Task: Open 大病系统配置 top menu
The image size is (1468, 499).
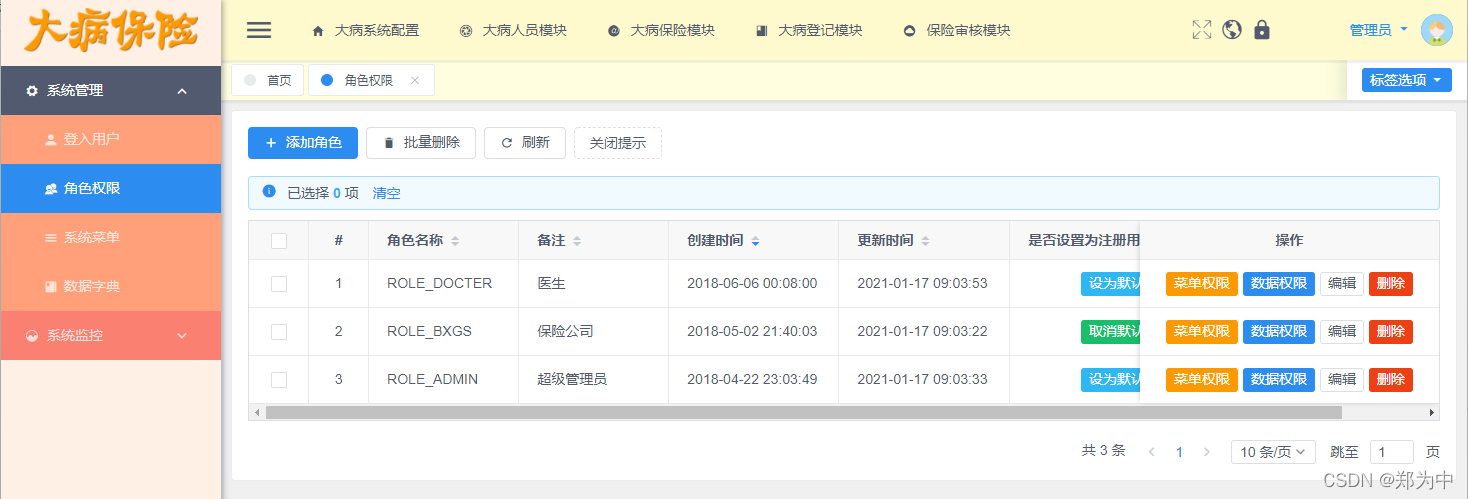Action: [366, 30]
